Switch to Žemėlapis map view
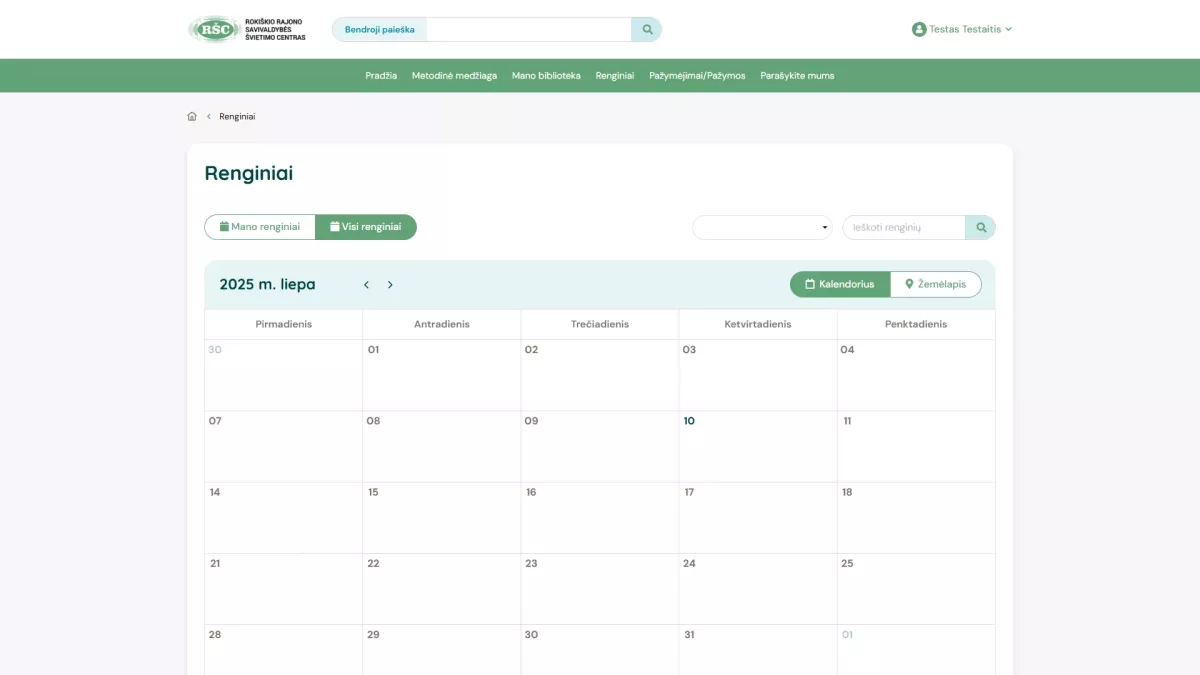Image resolution: width=1200 pixels, height=675 pixels. click(936, 285)
